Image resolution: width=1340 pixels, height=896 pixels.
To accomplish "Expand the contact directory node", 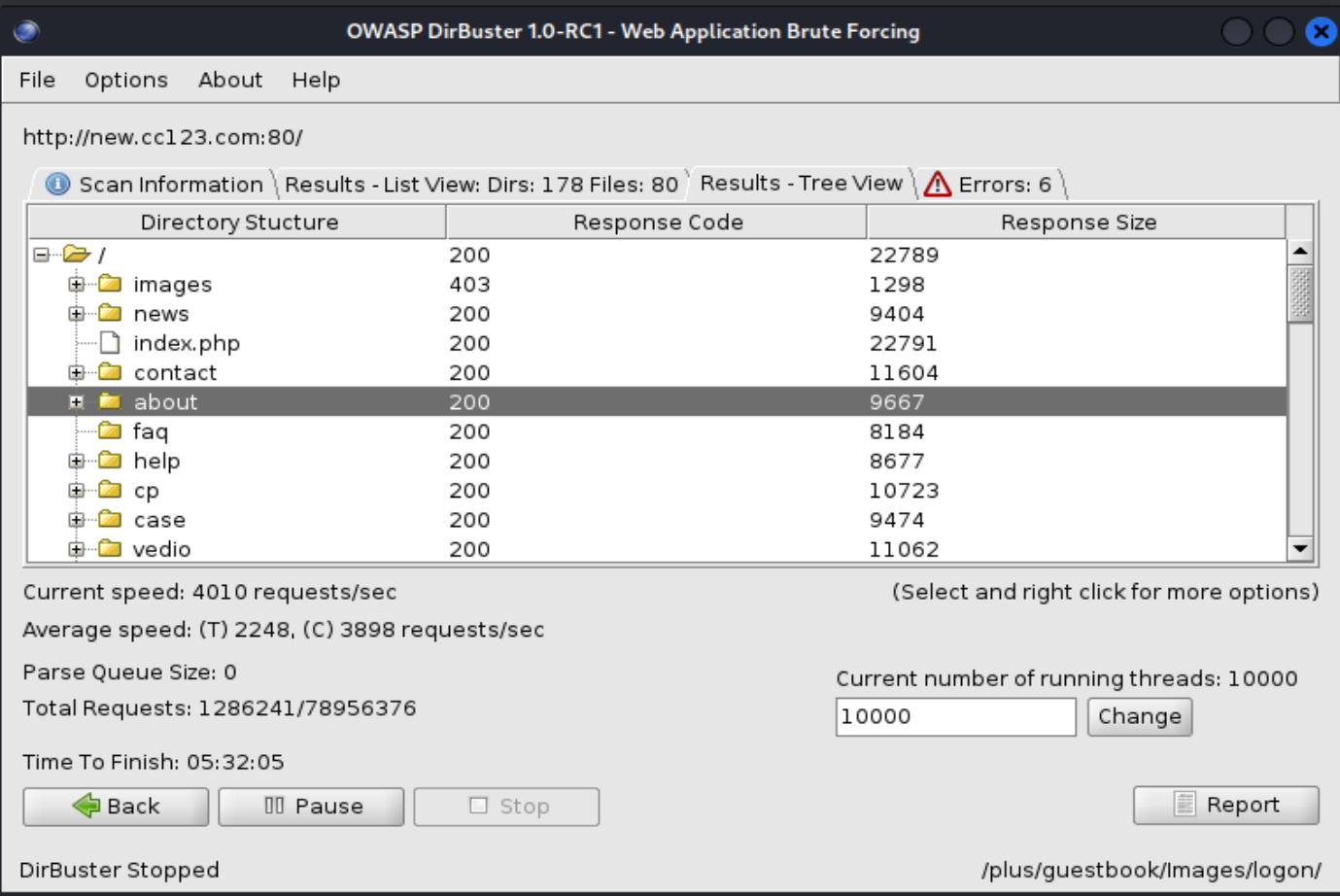I will tap(76, 372).
